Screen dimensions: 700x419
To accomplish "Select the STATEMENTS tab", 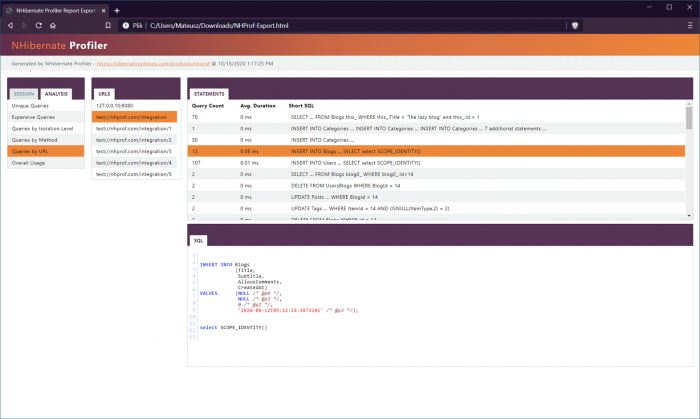I will [x=209, y=94].
